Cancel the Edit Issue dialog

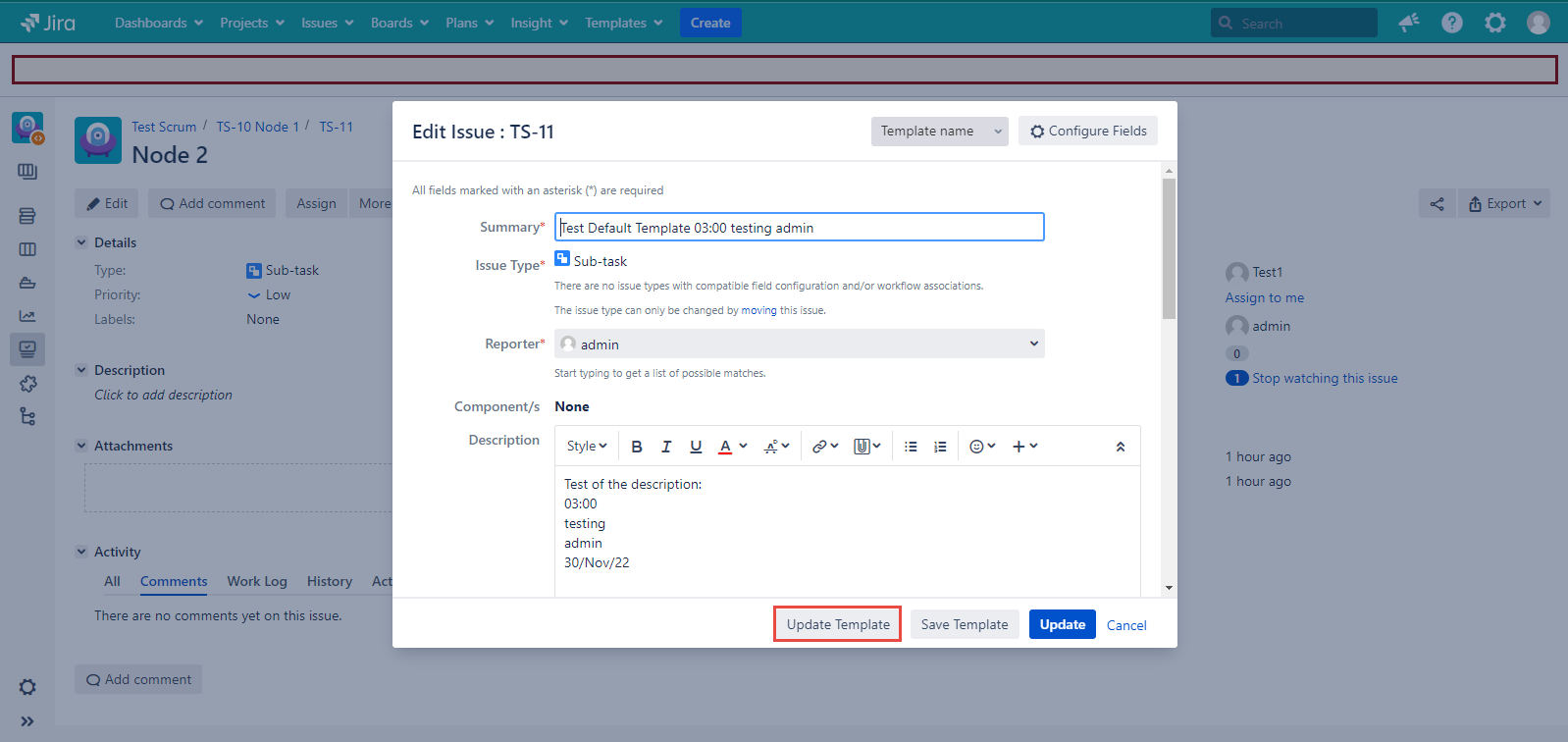(1125, 625)
